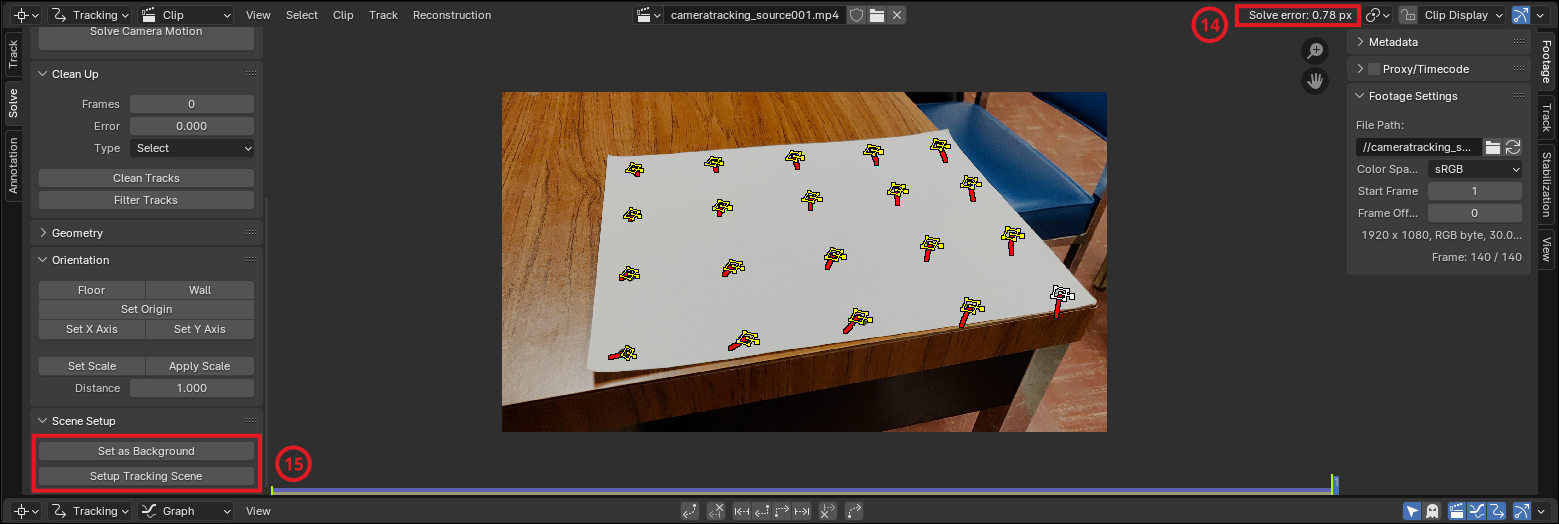The height and width of the screenshot is (524, 1559).
Task: Click jump to end of track icon
Action: pyautogui.click(x=802, y=511)
